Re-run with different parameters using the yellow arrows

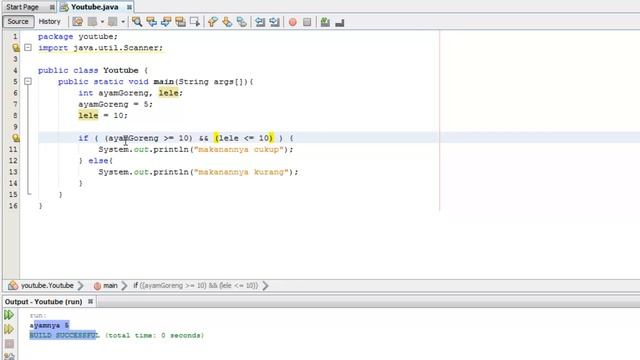[9, 329]
